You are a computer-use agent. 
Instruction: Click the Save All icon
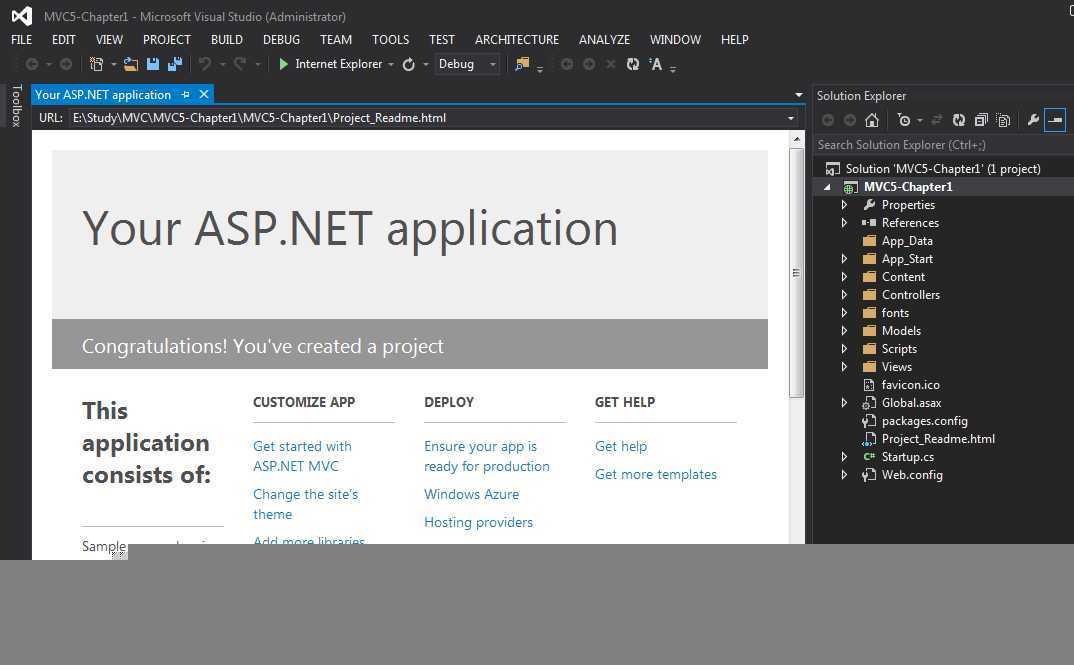click(x=175, y=64)
